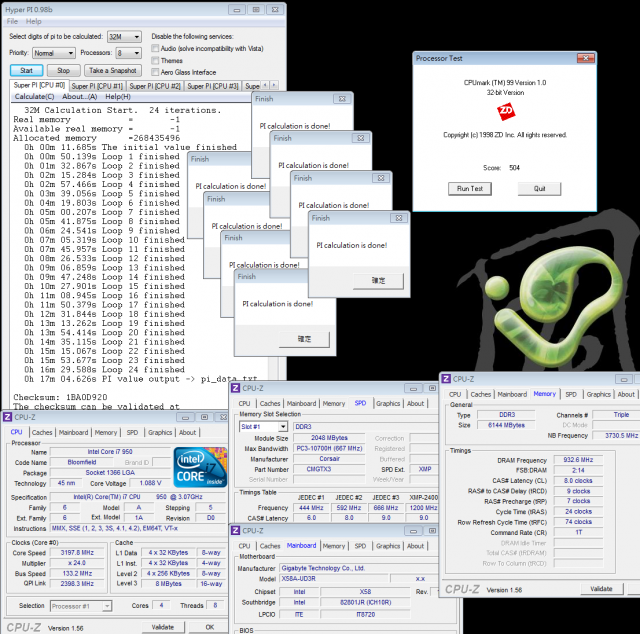Click the Intel Core i7 inside logo
Image resolution: width=640 pixels, height=634 pixels.
click(200, 467)
